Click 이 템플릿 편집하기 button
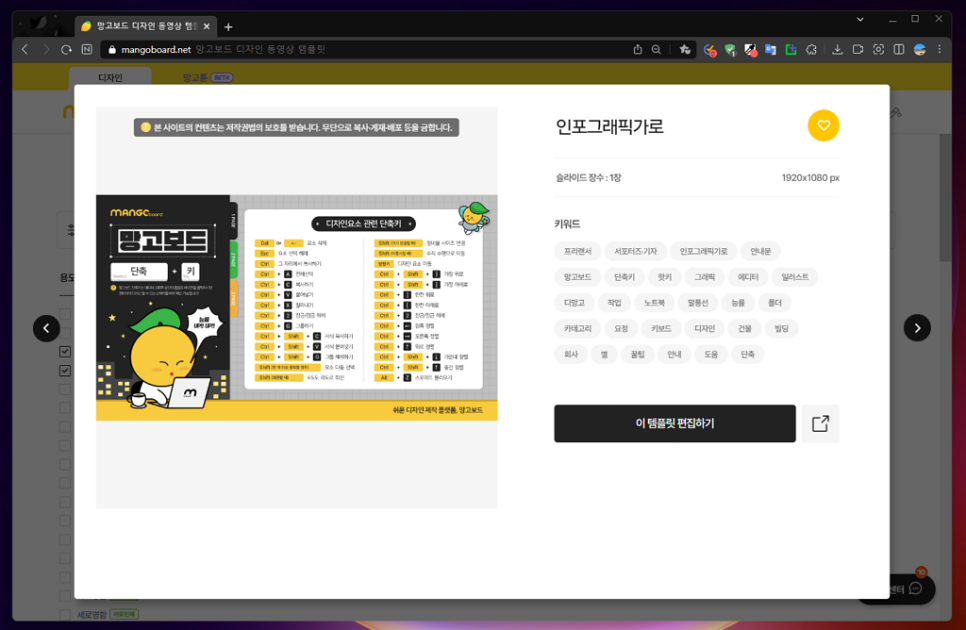The height and width of the screenshot is (630, 966). [x=675, y=424]
